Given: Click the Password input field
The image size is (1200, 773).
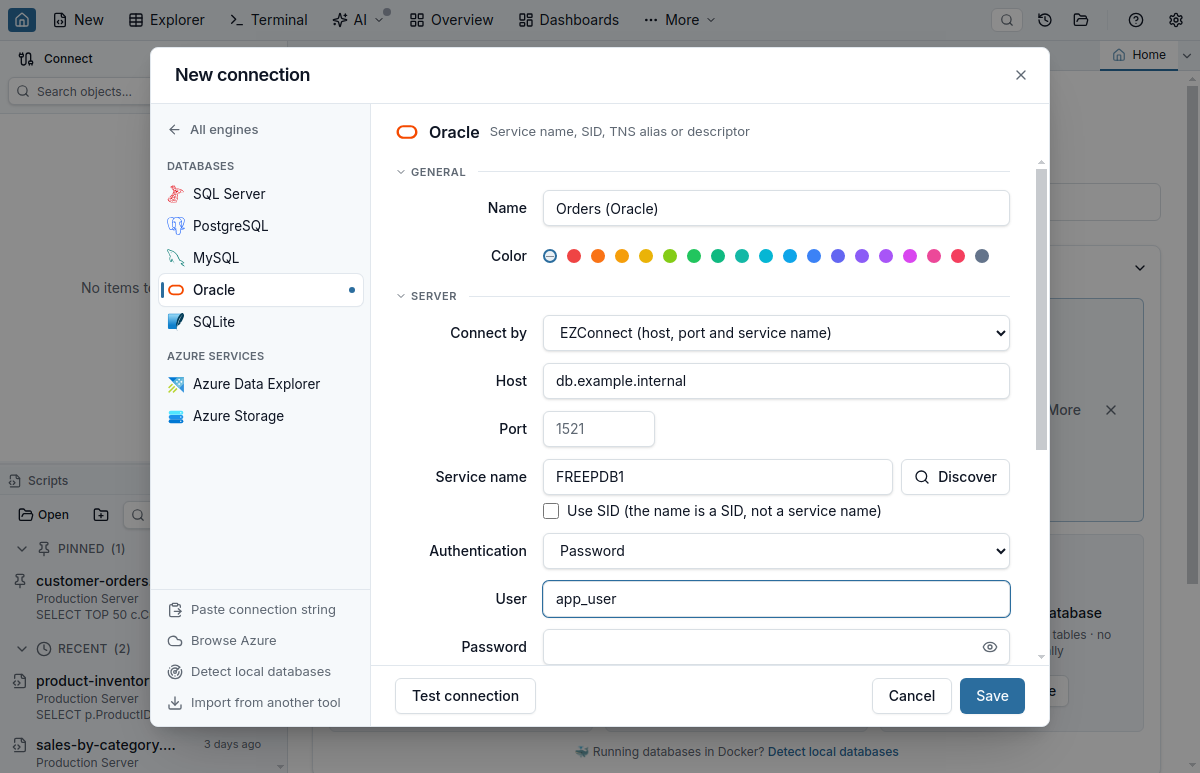Looking at the screenshot, I should pos(776,647).
